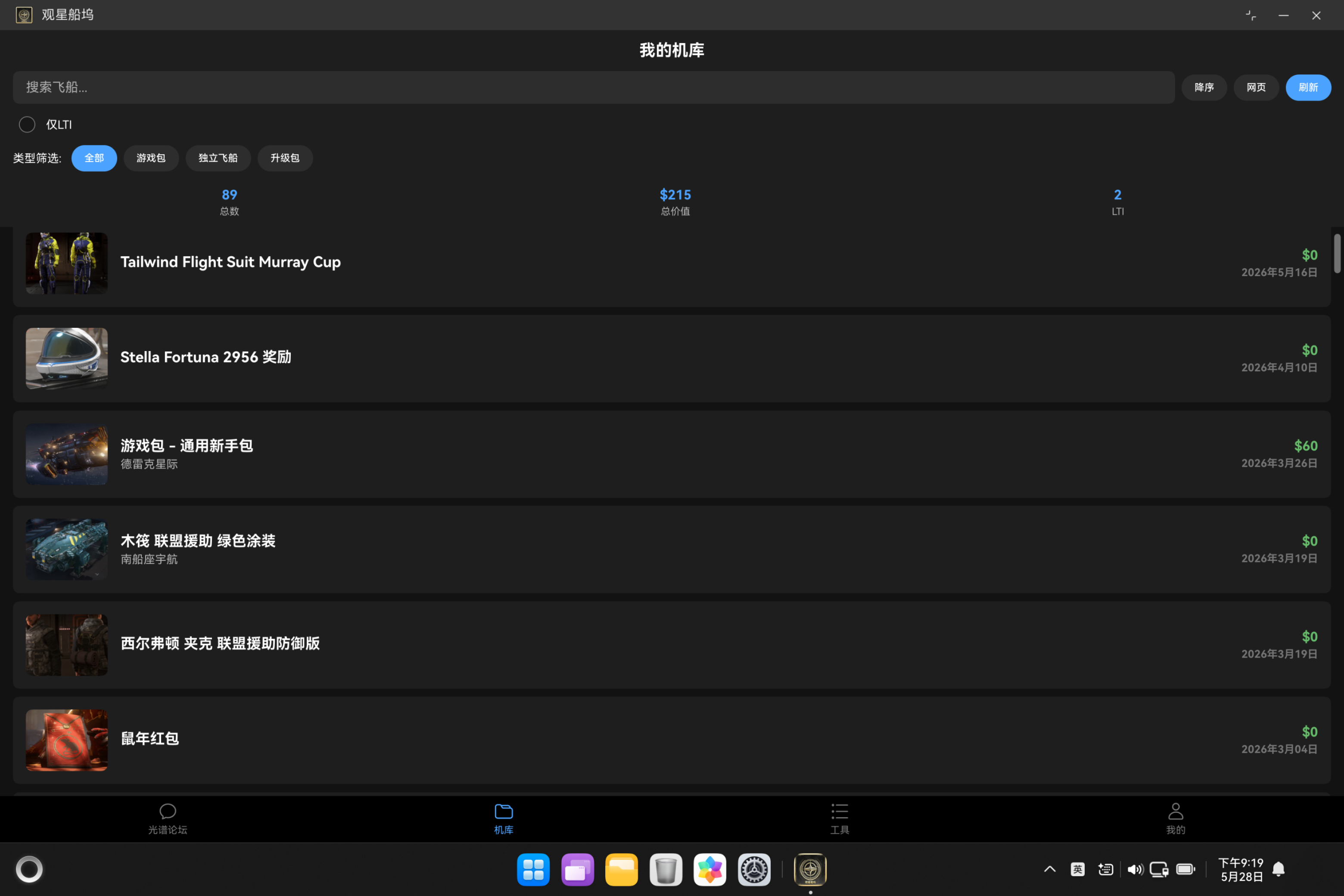Select 游戏包 - 通用新手包 title
The height and width of the screenshot is (896, 1344).
pos(186,446)
